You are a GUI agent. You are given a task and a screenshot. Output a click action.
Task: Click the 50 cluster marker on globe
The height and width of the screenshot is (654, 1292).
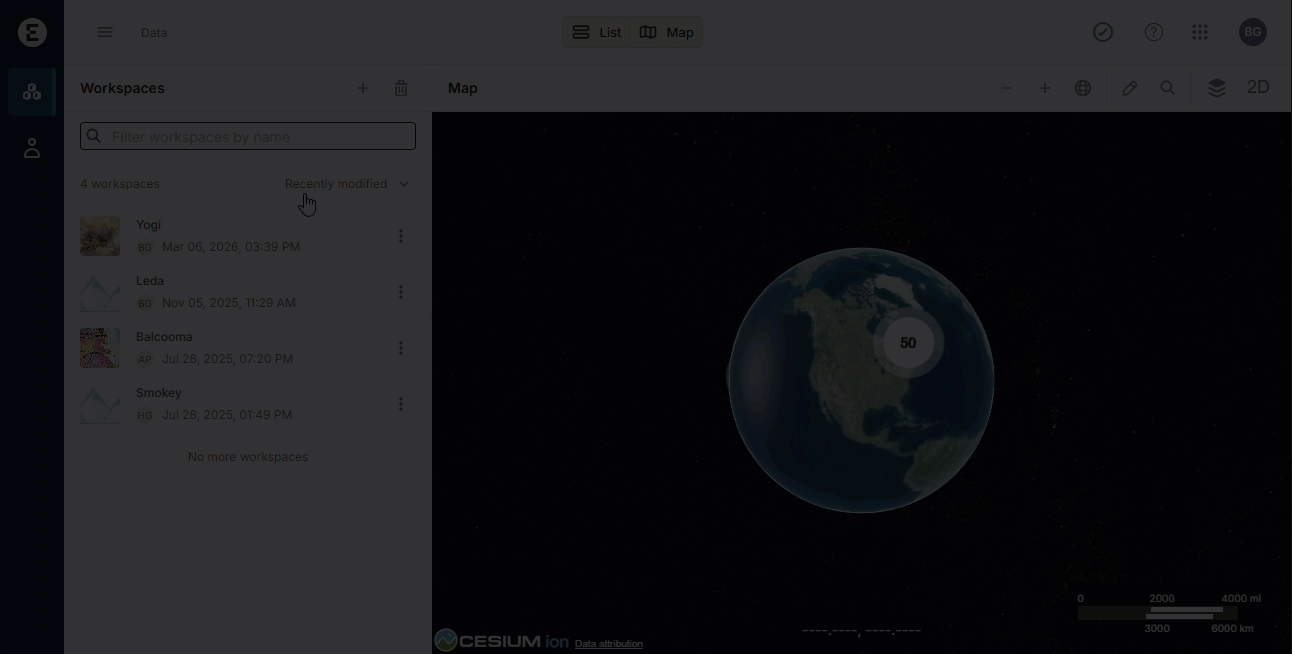pyautogui.click(x=908, y=343)
